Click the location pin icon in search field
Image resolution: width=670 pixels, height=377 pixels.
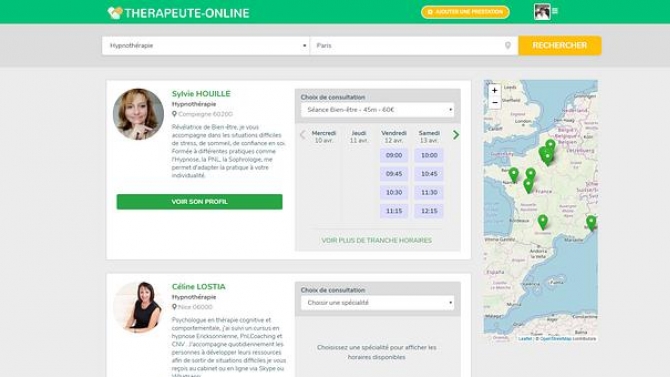click(x=508, y=46)
